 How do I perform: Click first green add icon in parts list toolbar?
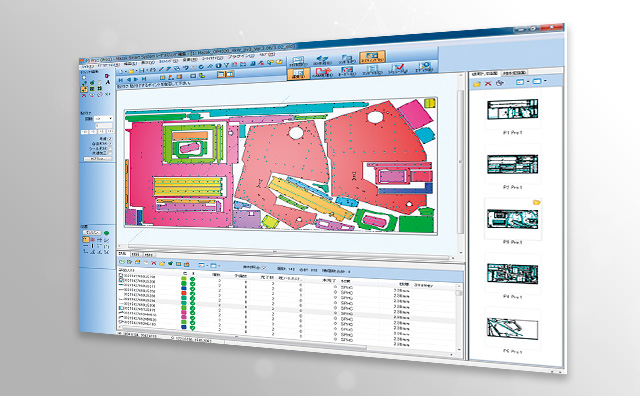[x=121, y=262]
